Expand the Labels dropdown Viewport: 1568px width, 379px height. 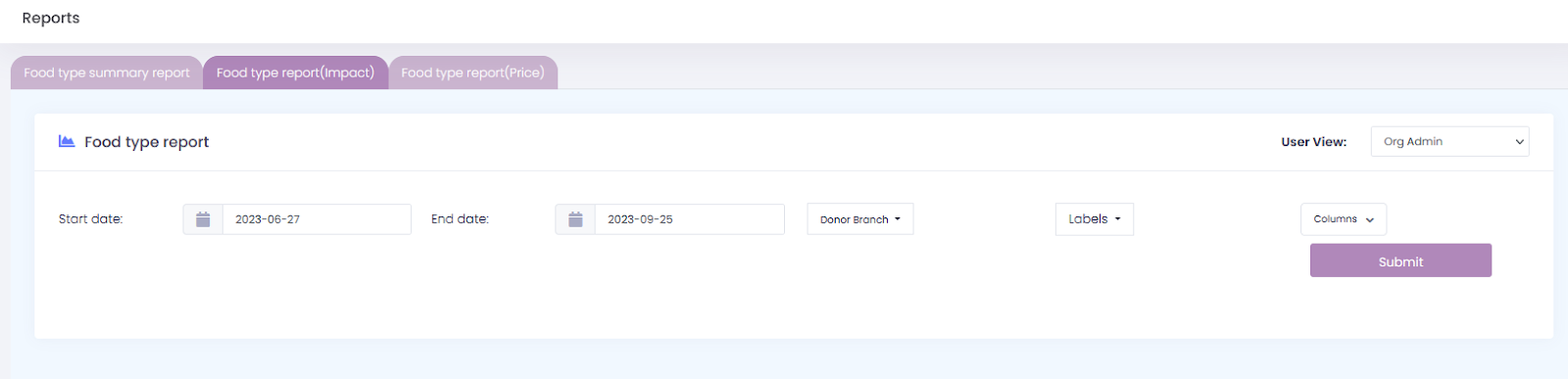pos(1095,219)
